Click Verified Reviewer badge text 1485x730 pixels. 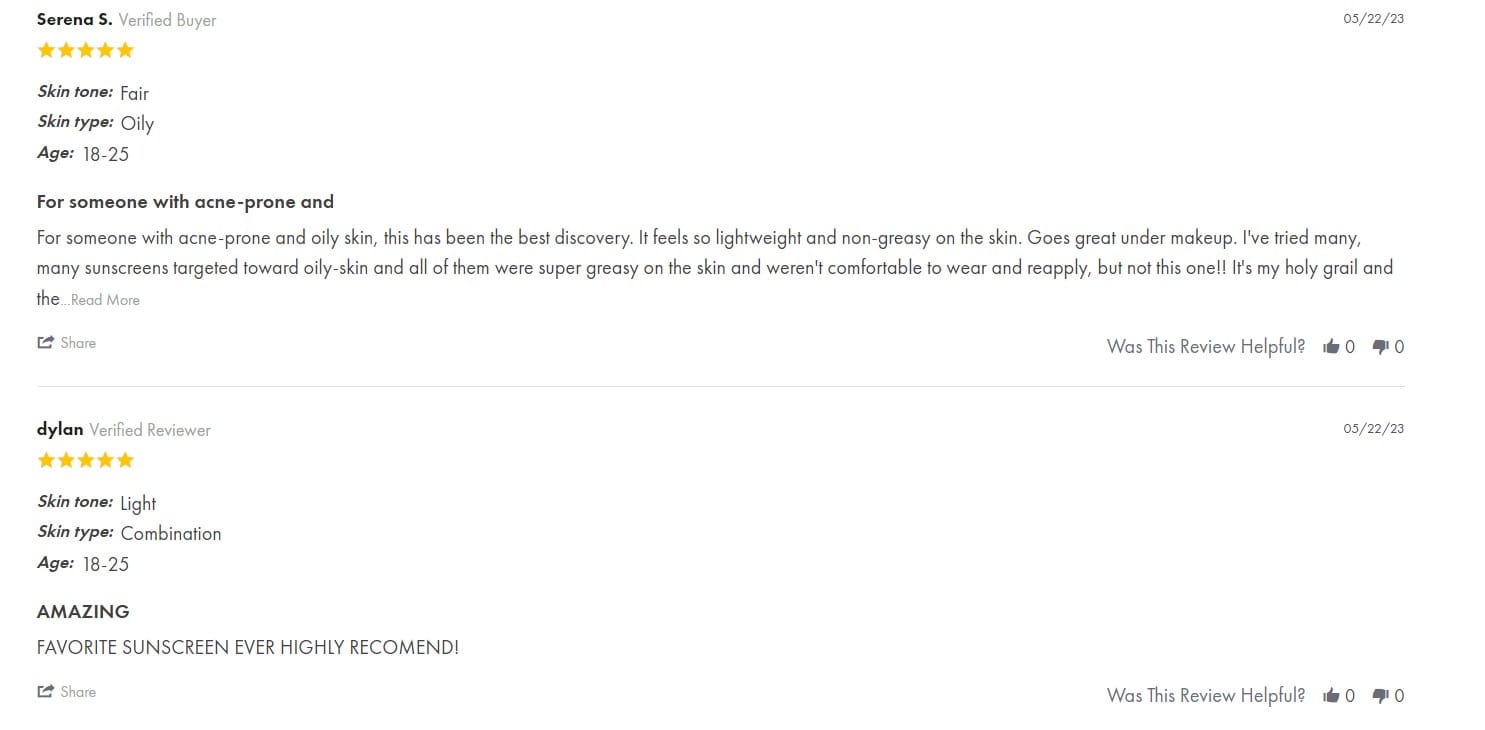[150, 430]
